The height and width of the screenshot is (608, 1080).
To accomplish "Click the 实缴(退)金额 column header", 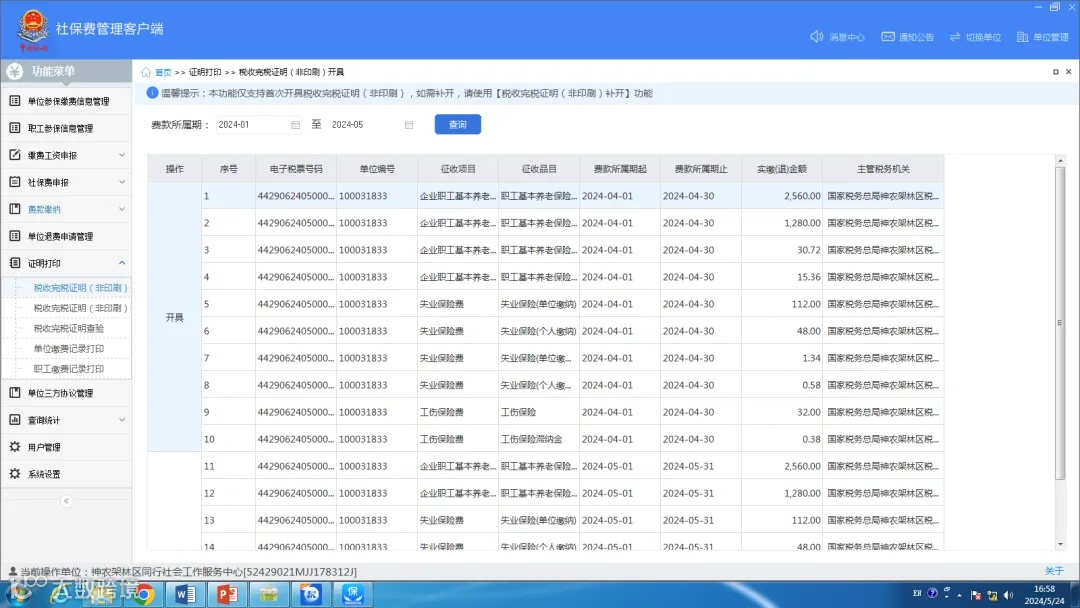I will [x=782, y=169].
